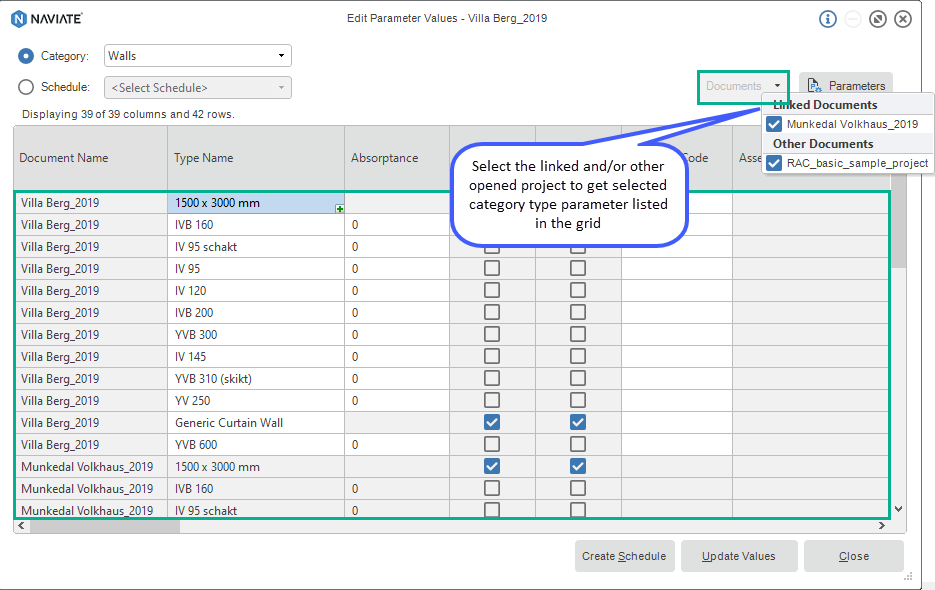Toggle the checkbox in the Generic Curtain Wall row
Viewport: 935px width, 590px height.
tap(491, 422)
